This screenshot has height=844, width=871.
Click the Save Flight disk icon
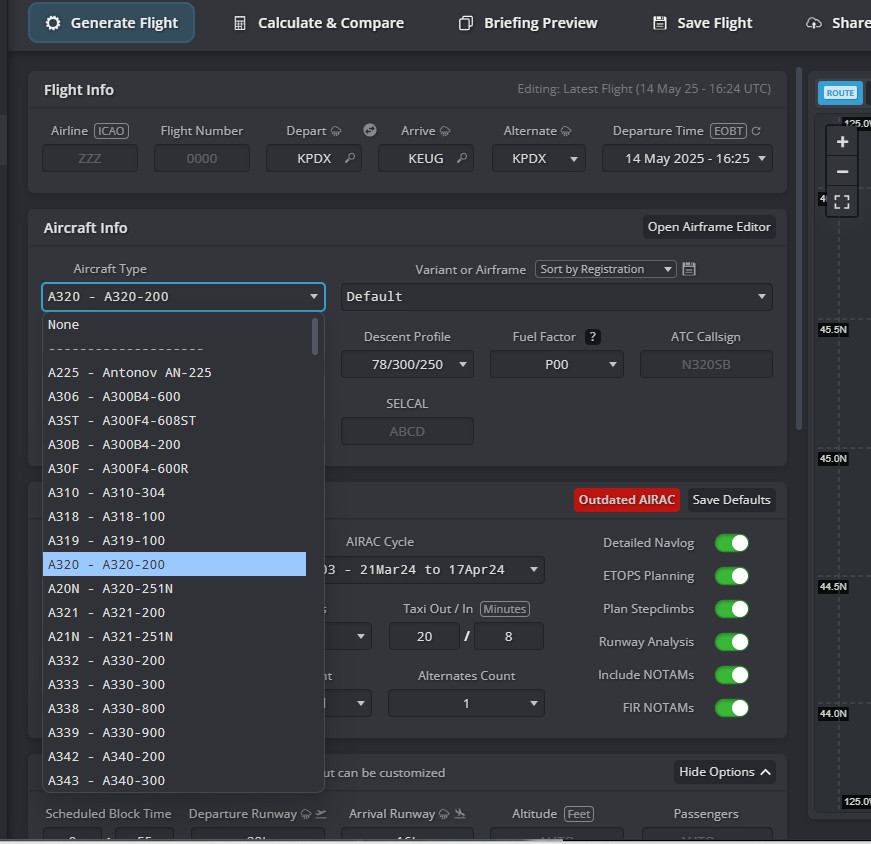click(x=659, y=23)
